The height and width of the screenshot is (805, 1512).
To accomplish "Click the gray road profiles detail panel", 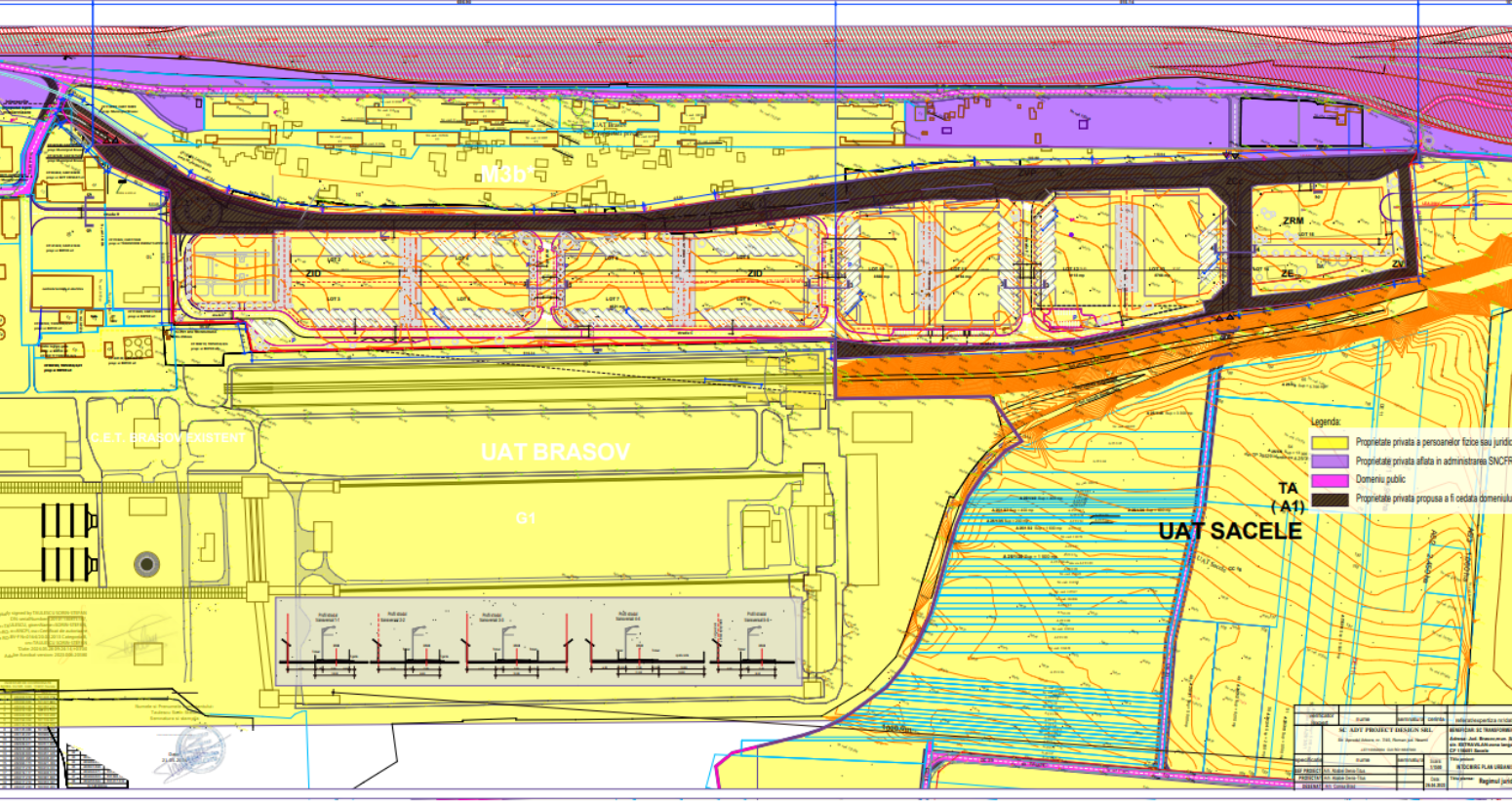I will tap(538, 641).
